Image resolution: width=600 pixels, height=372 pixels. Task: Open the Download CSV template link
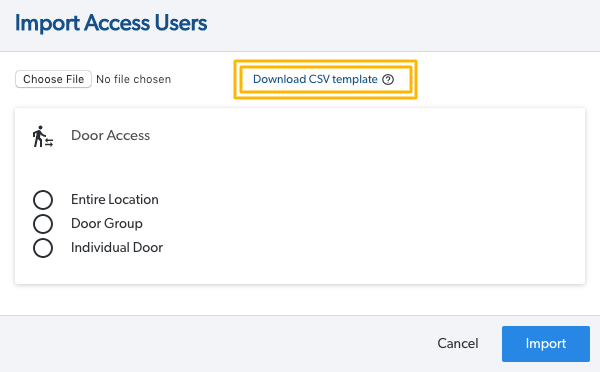pos(315,79)
